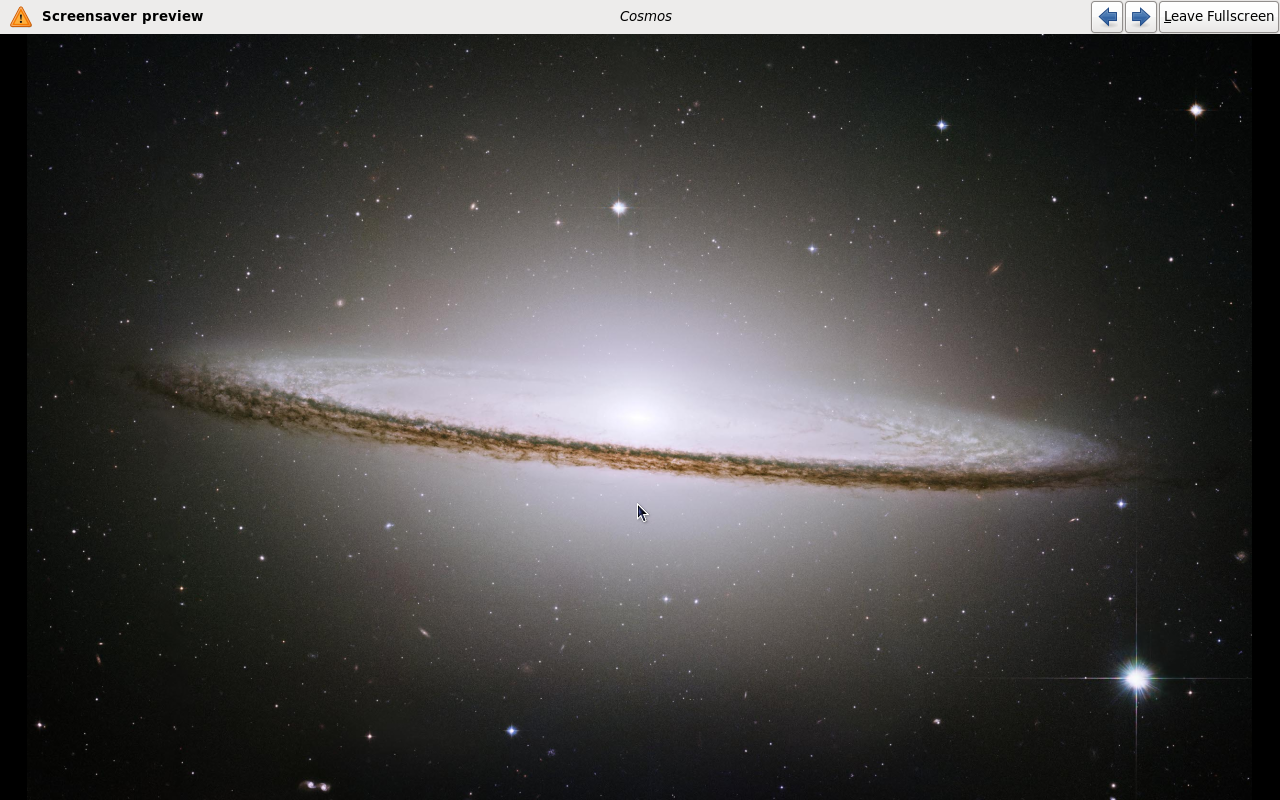Advance to the next screensaver theme
The height and width of the screenshot is (800, 1280).
click(x=1140, y=17)
